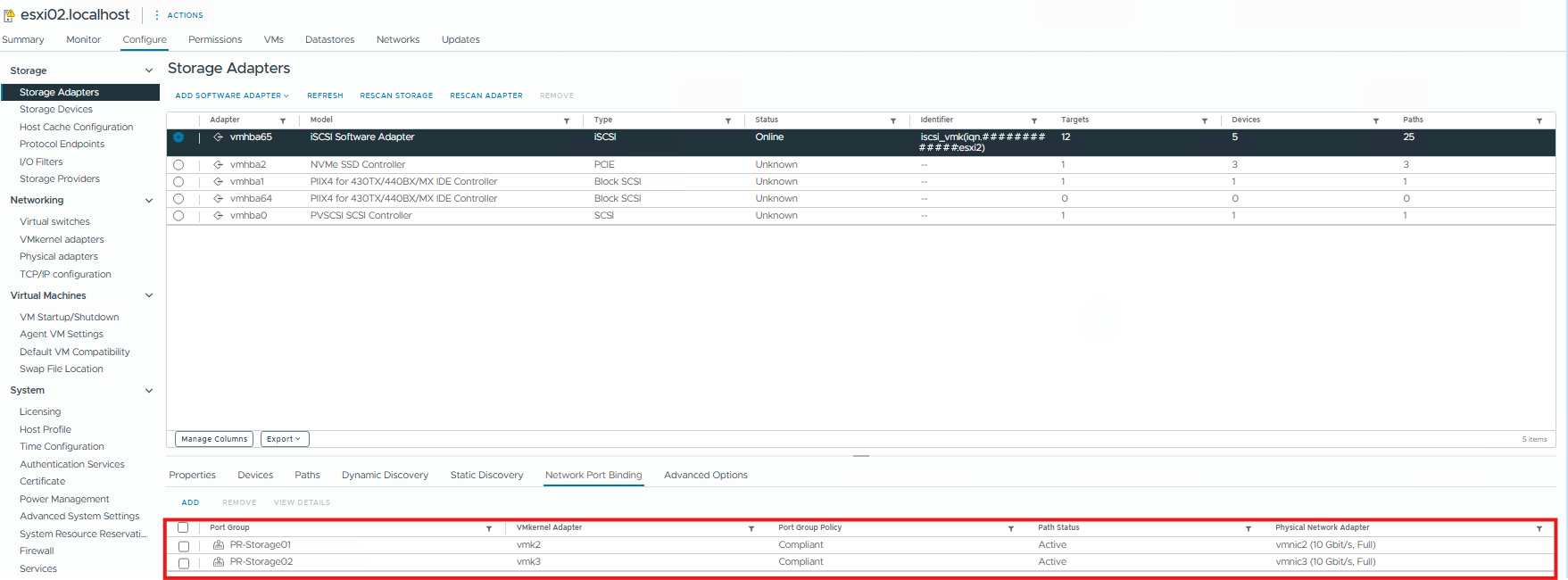
Task: Tick the PR-Storage02 row checkbox
Action: coord(184,563)
